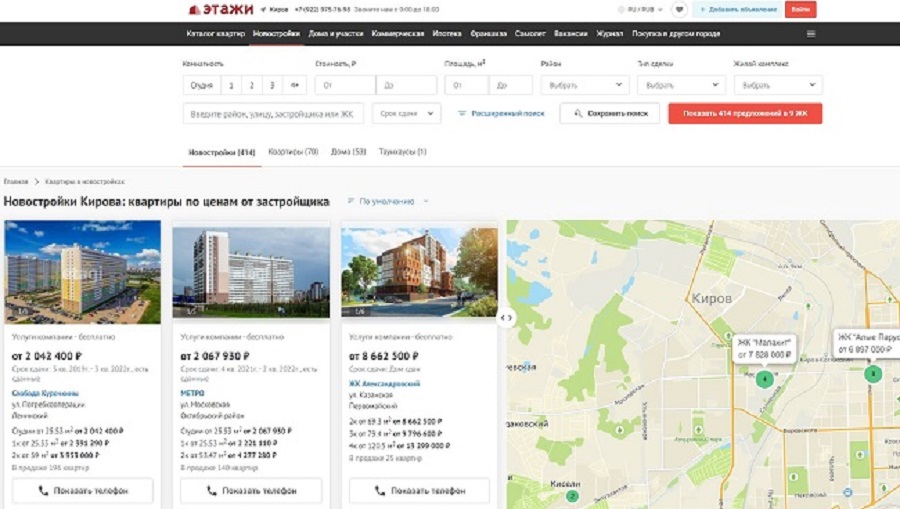The image size is (900, 509).
Task: Open the hamburger menu in navigation bar
Action: (x=810, y=33)
